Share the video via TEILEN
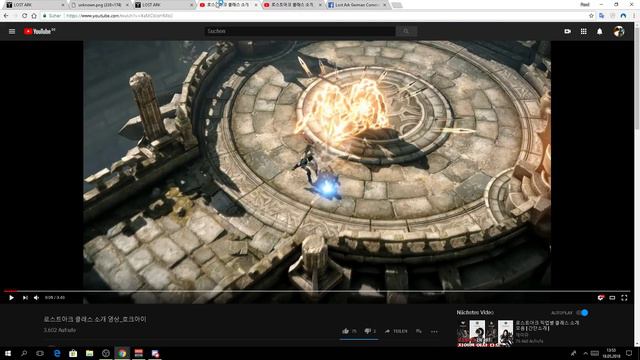Screen dimensions: 640x360 396,331
